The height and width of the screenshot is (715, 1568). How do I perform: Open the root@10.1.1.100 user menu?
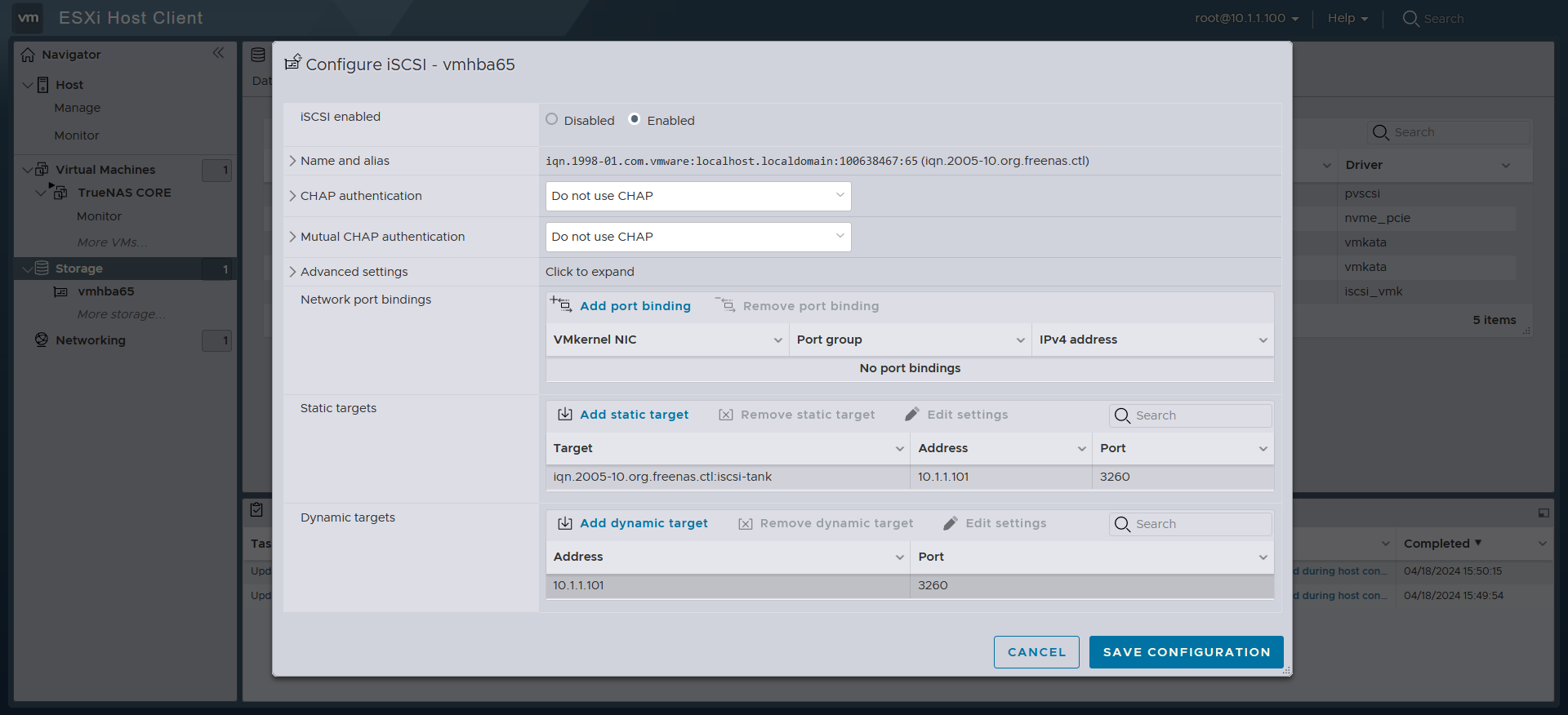click(x=1247, y=18)
